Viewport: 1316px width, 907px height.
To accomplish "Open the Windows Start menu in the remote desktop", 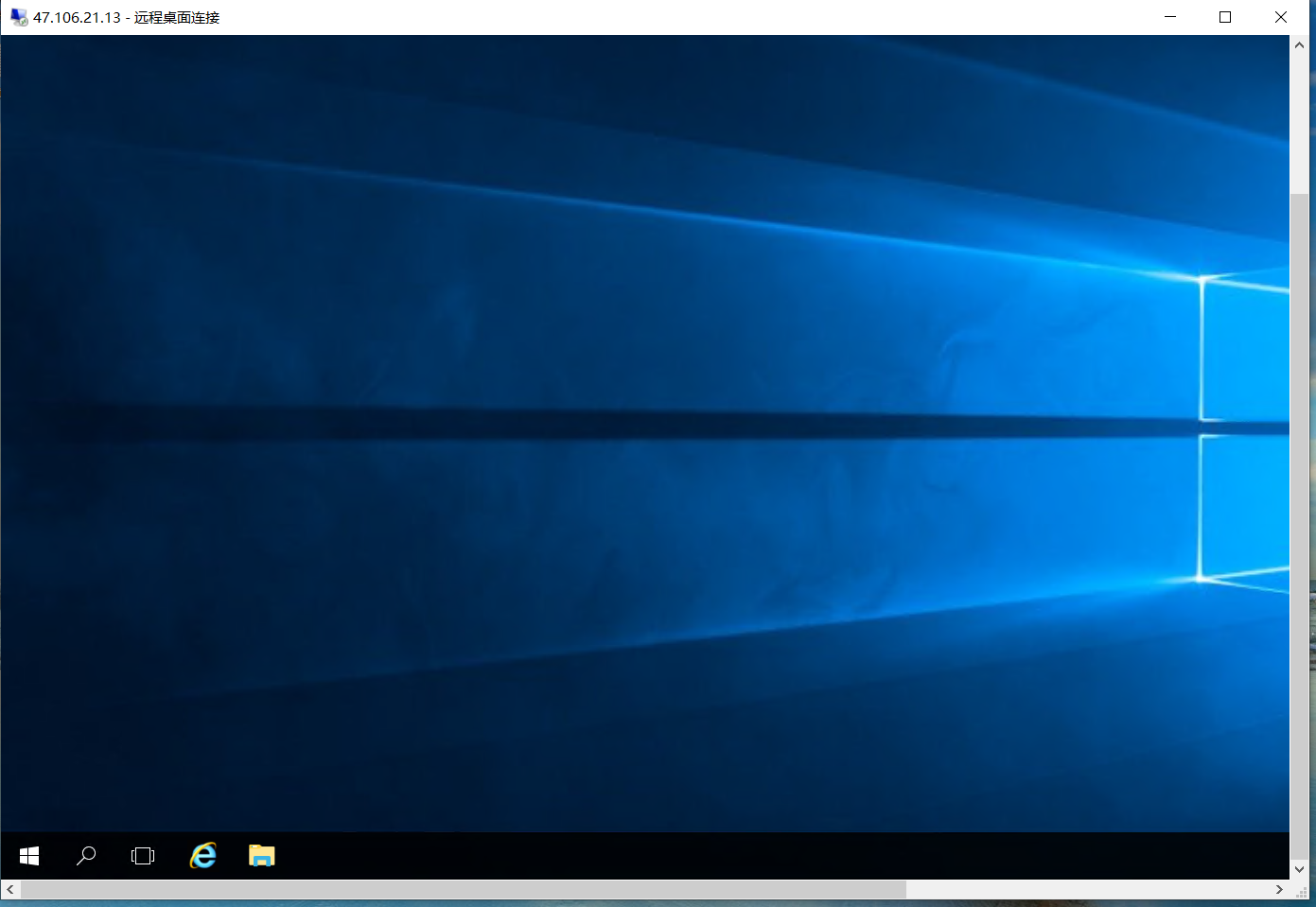I will (x=29, y=856).
